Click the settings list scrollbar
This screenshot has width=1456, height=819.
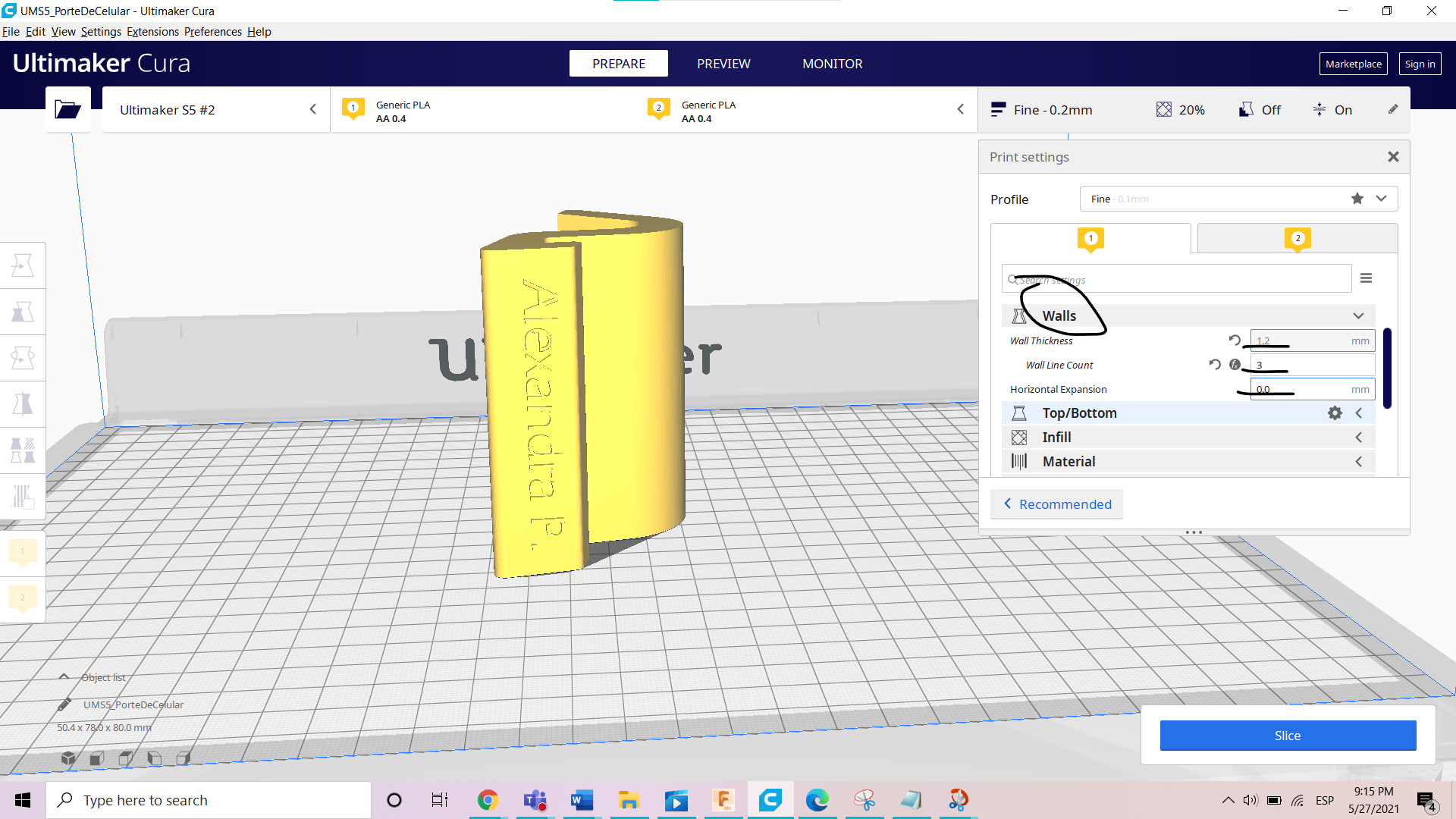click(x=1387, y=369)
